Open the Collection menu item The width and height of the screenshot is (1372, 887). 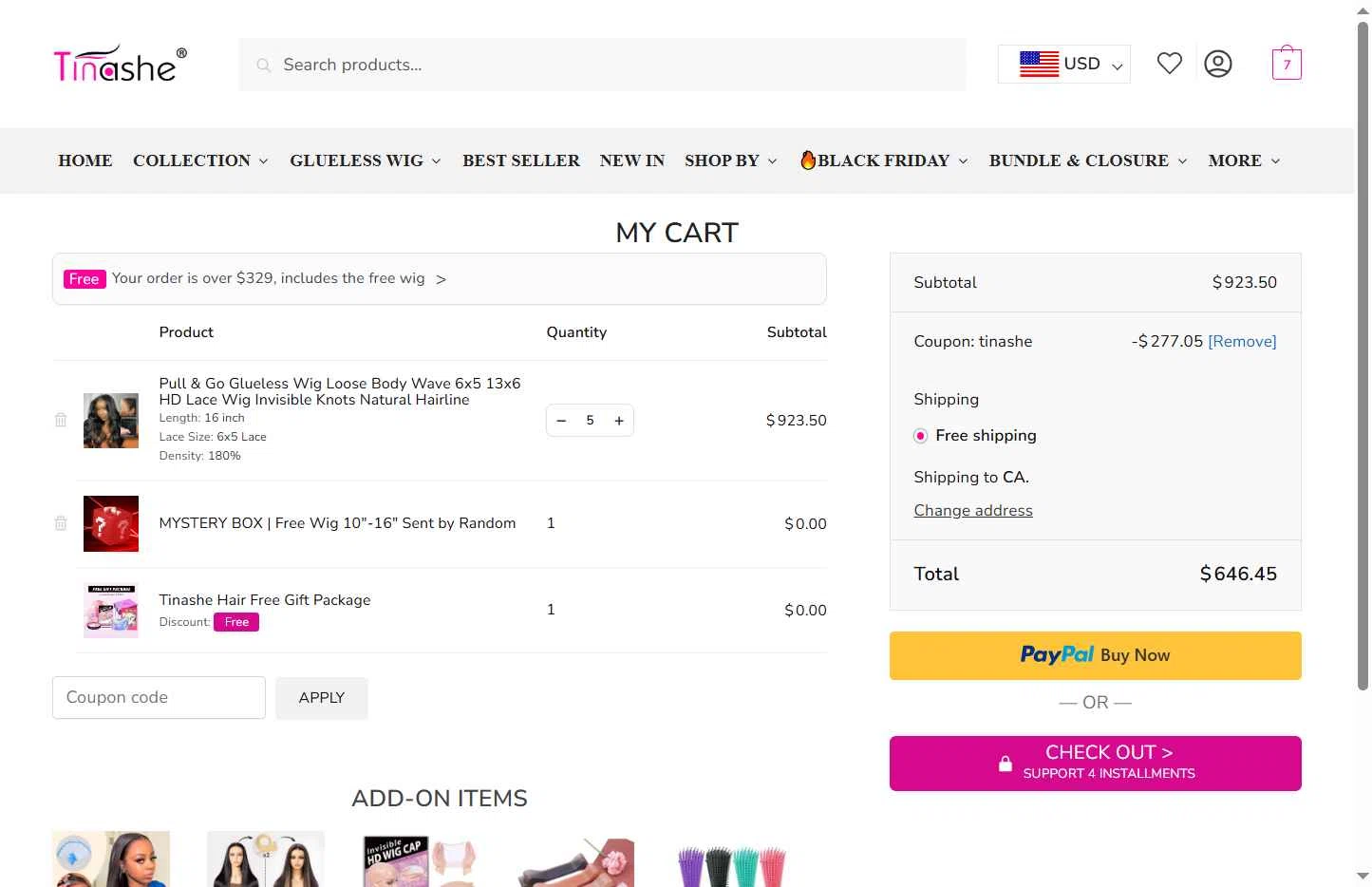pyautogui.click(x=192, y=160)
